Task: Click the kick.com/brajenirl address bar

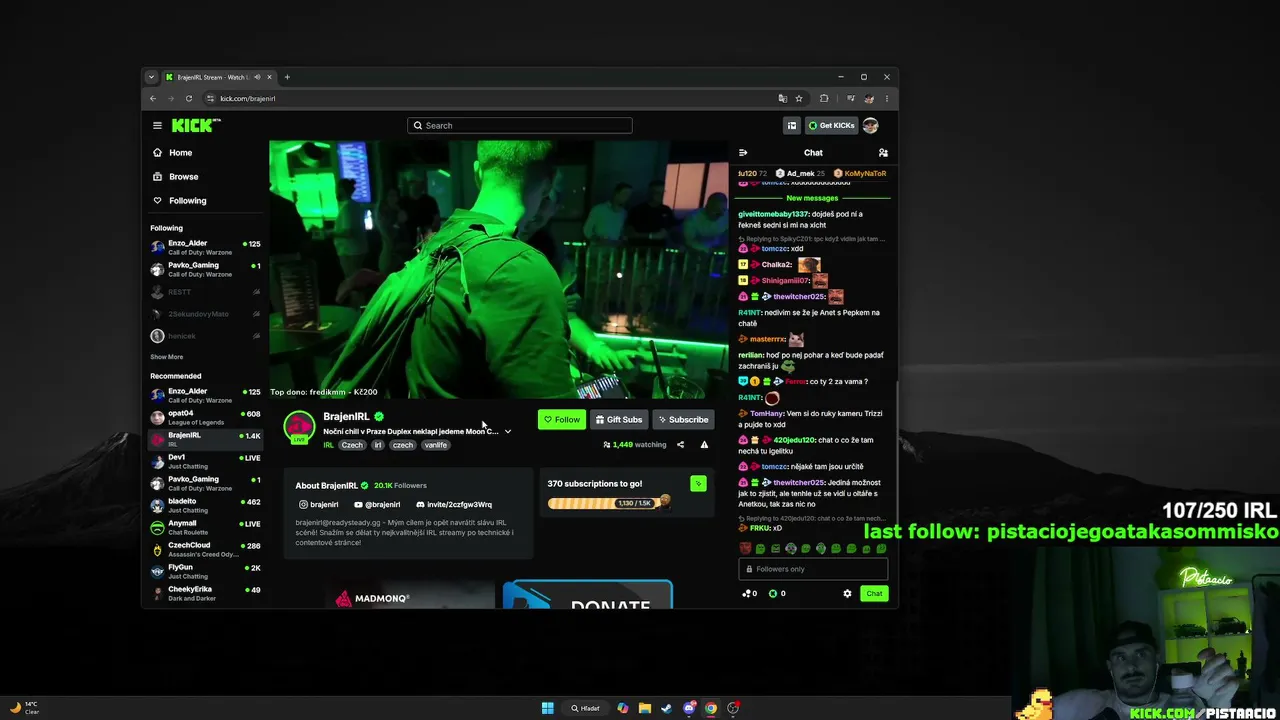Action: (490, 98)
